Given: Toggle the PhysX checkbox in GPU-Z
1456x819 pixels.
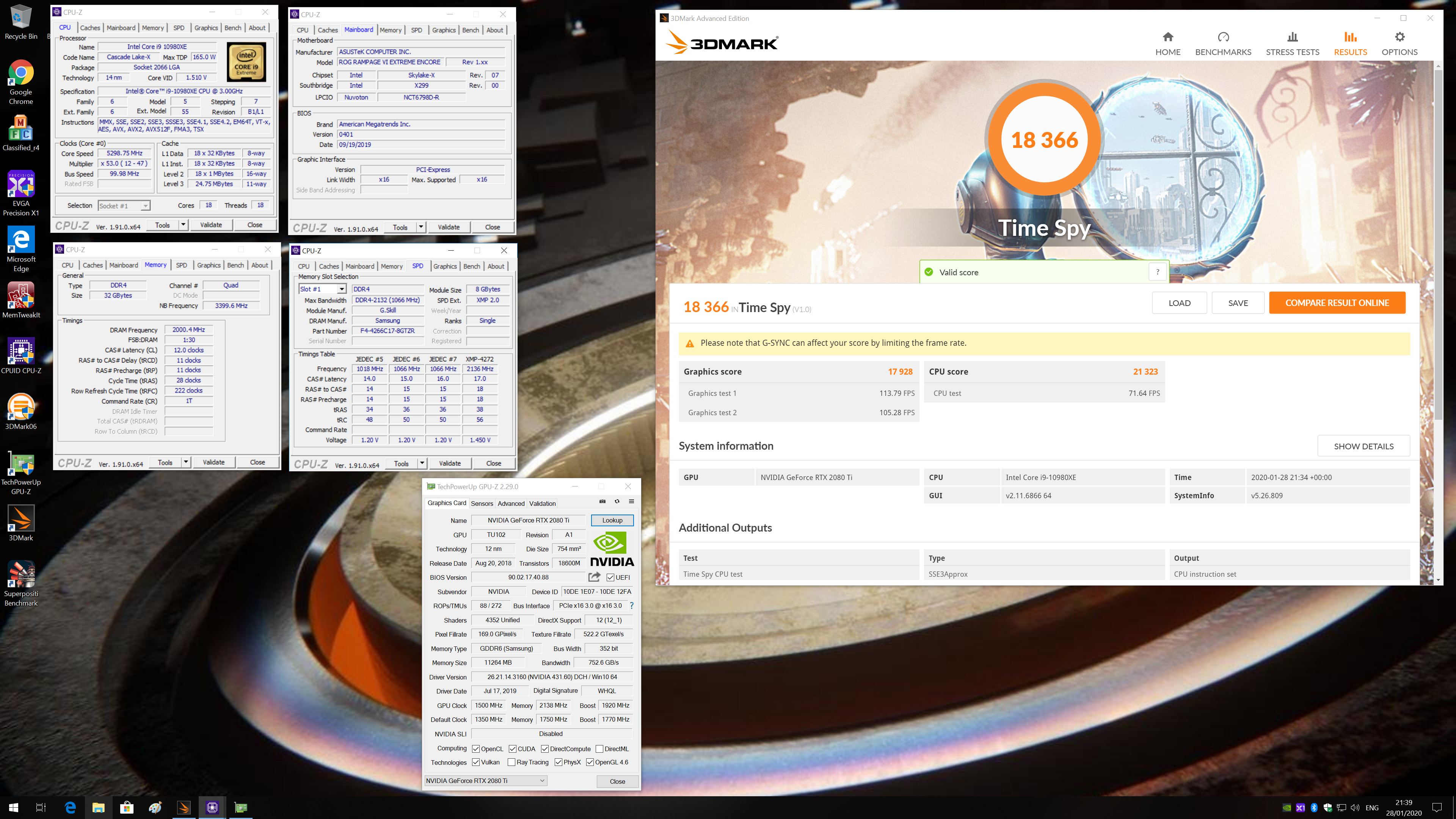Looking at the screenshot, I should pos(559,762).
